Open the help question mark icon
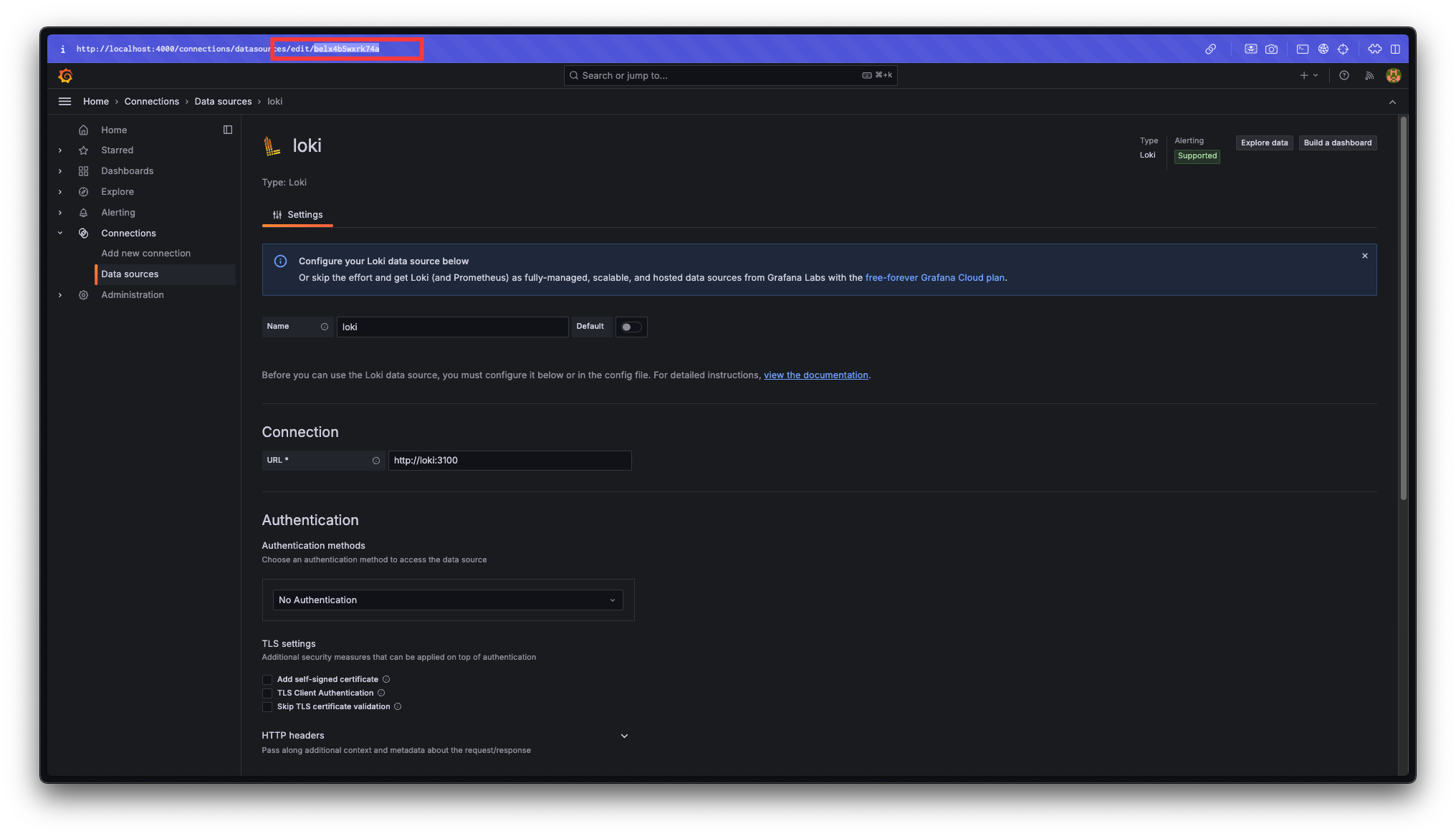The image size is (1456, 836). 1344,76
